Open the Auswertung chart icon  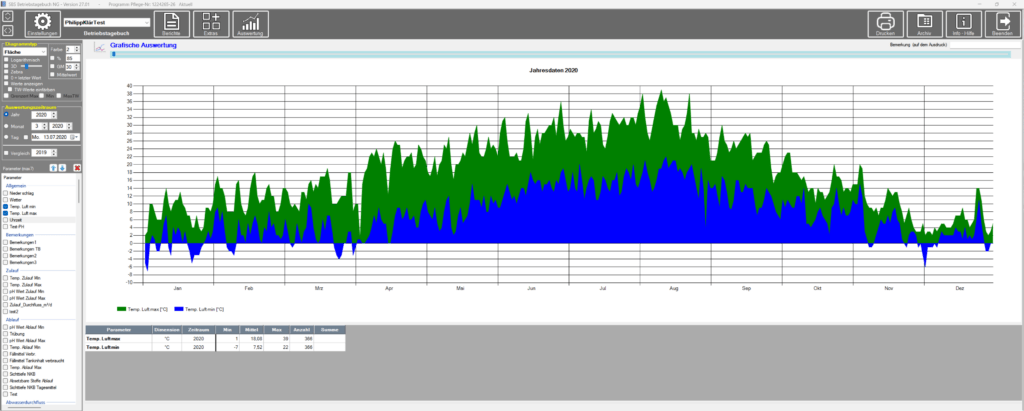click(251, 24)
